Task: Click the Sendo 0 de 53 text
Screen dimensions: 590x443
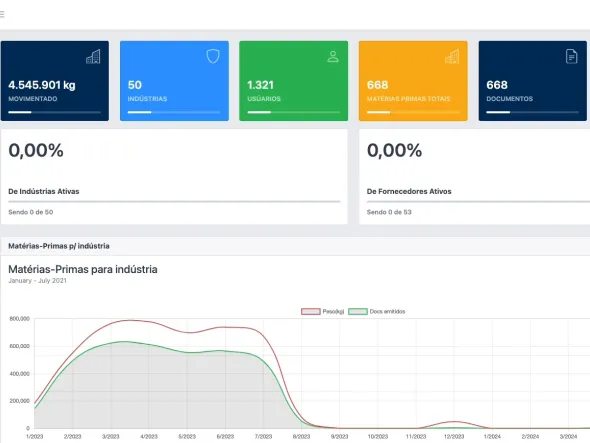Action: click(389, 212)
